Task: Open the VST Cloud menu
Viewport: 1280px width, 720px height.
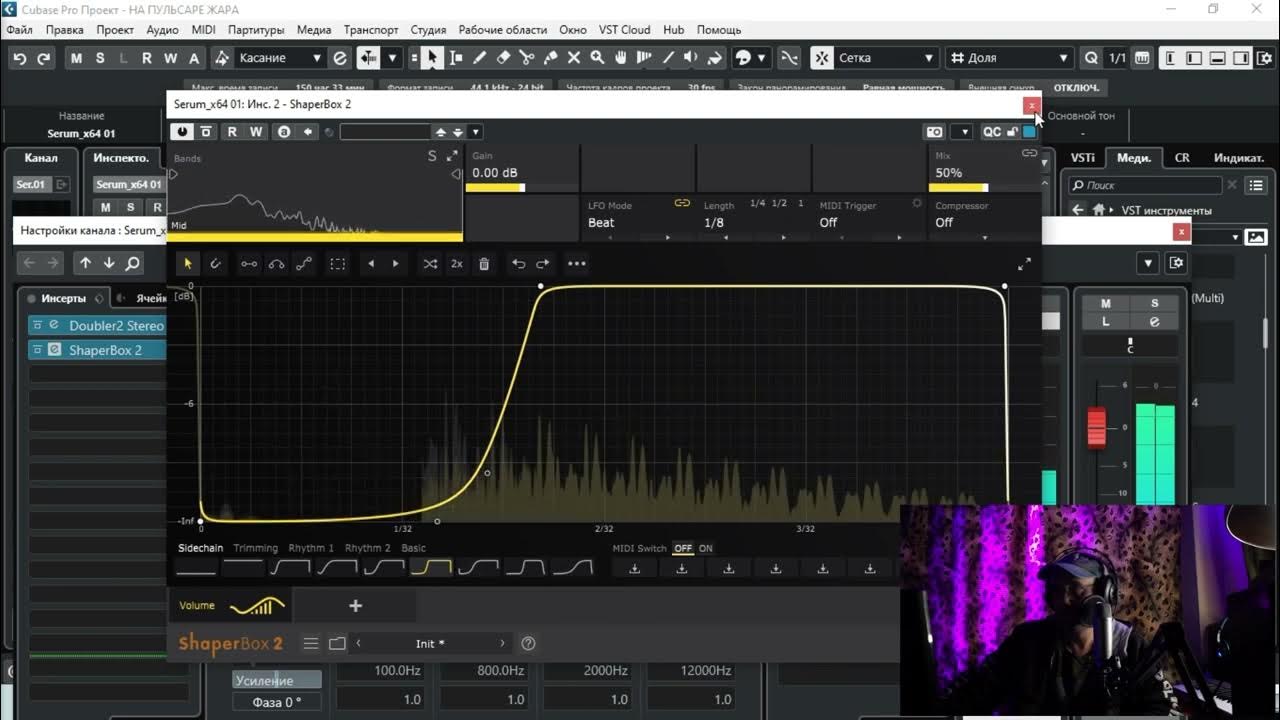Action: coord(624,30)
